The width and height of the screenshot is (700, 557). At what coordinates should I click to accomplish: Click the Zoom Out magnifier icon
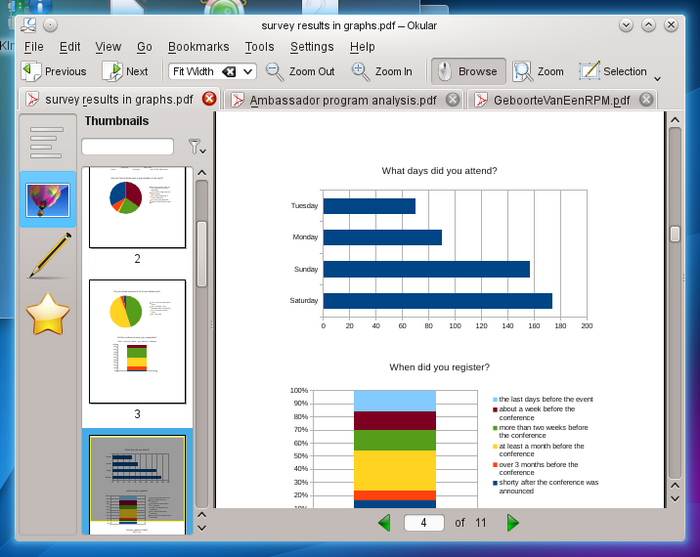[275, 72]
